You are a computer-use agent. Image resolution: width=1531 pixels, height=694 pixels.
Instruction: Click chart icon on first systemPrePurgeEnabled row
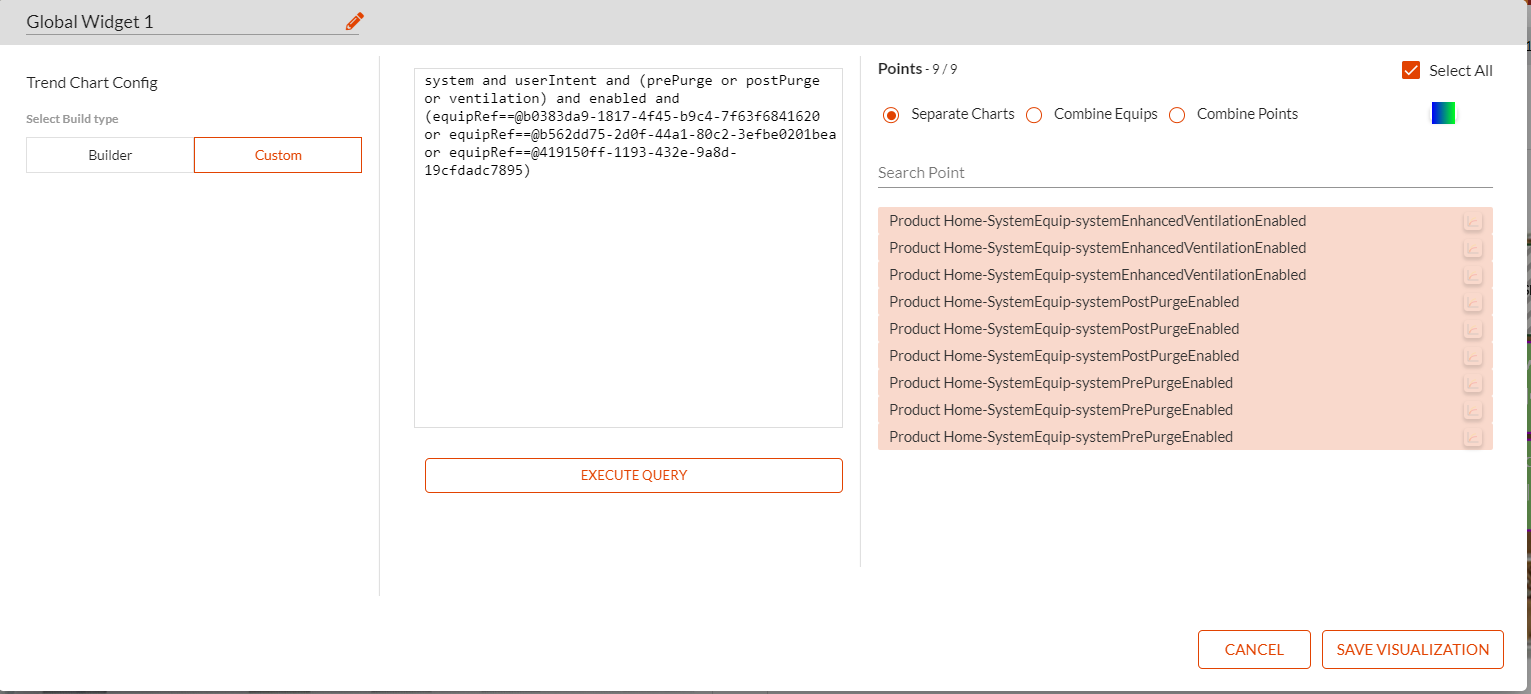(x=1472, y=383)
